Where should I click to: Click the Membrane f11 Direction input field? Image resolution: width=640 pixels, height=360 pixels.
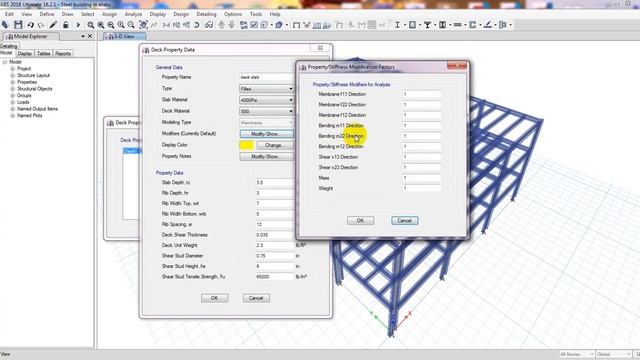coord(422,94)
